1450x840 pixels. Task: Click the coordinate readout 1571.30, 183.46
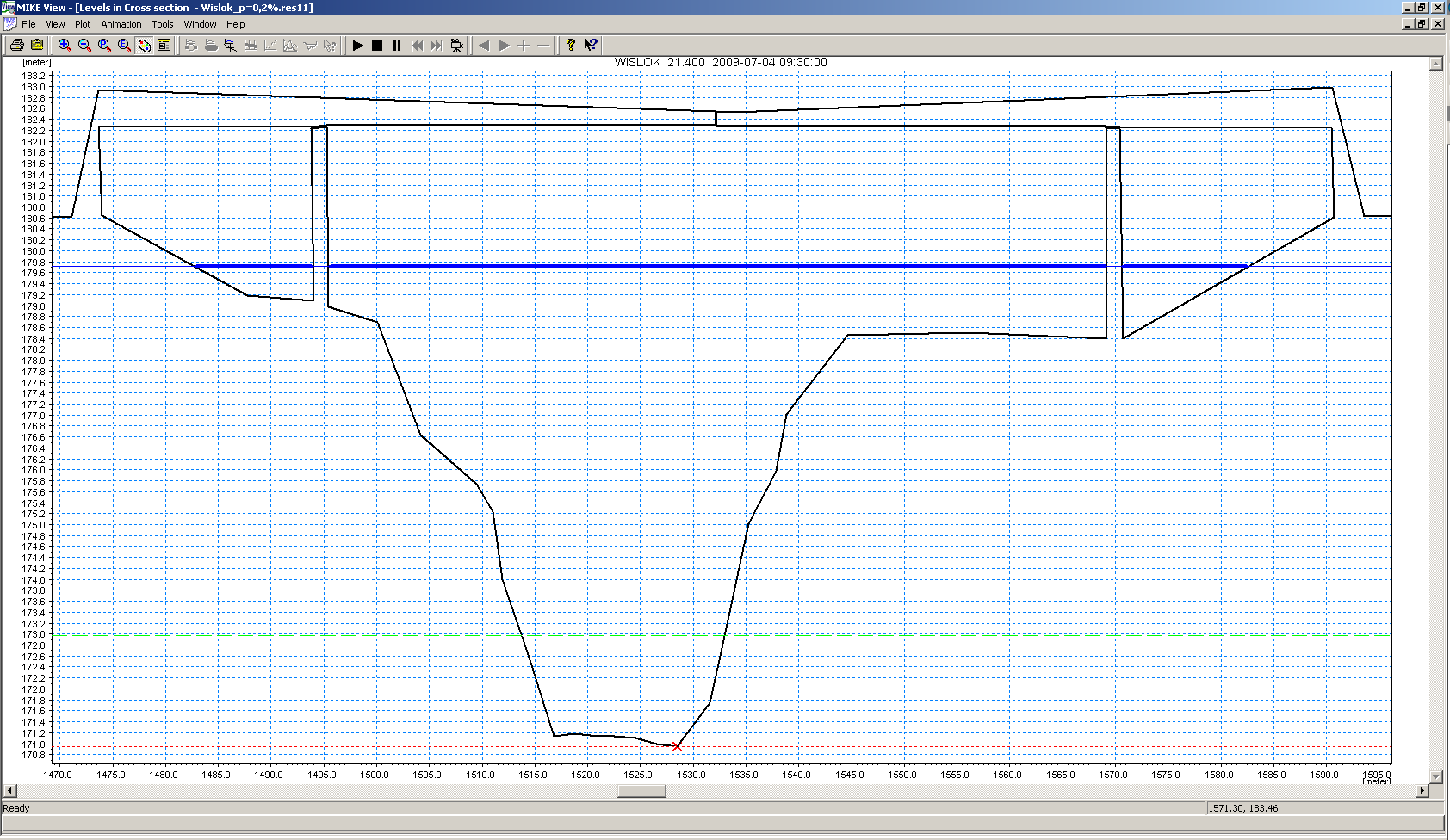click(1242, 808)
